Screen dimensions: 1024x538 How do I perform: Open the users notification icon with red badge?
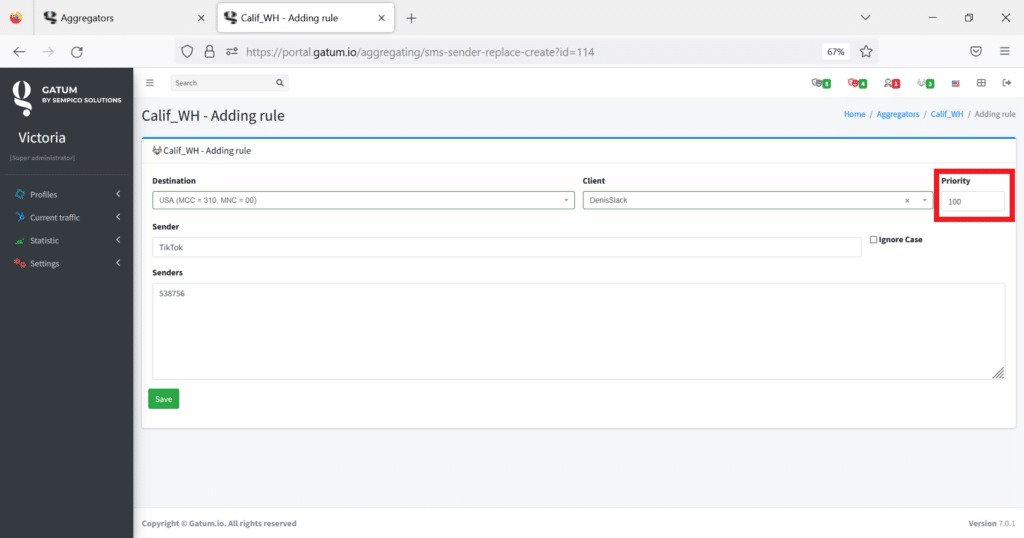coord(891,83)
